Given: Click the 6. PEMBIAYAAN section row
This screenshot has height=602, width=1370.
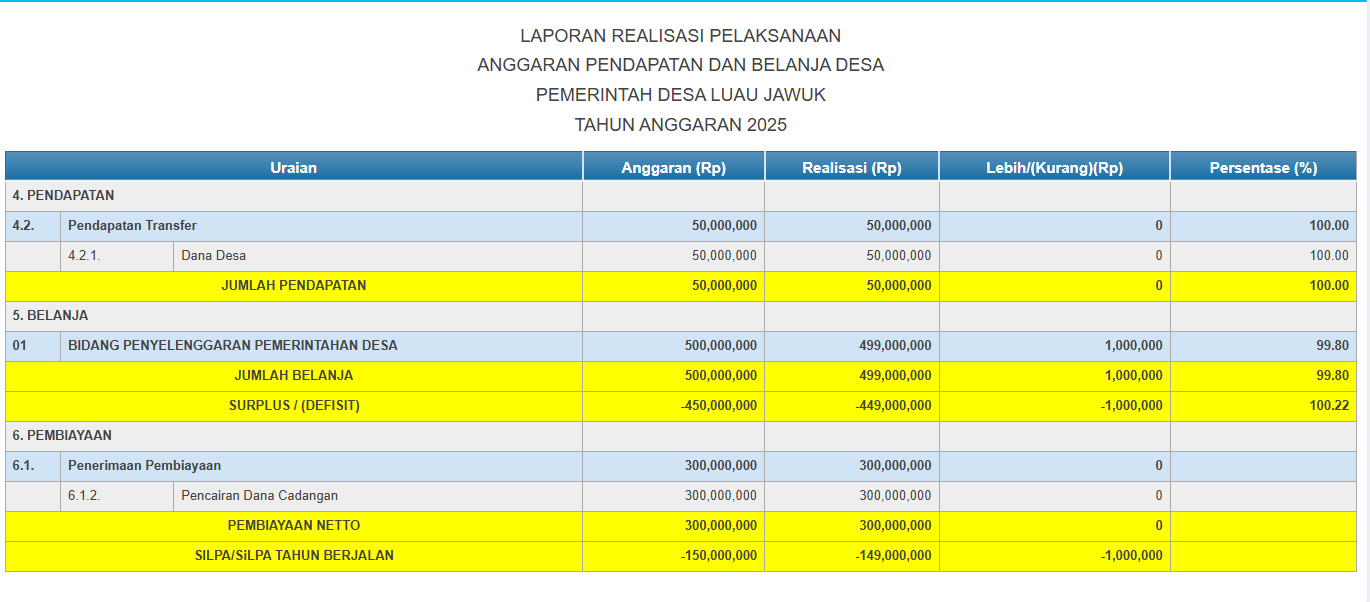Looking at the screenshot, I should point(62,436).
